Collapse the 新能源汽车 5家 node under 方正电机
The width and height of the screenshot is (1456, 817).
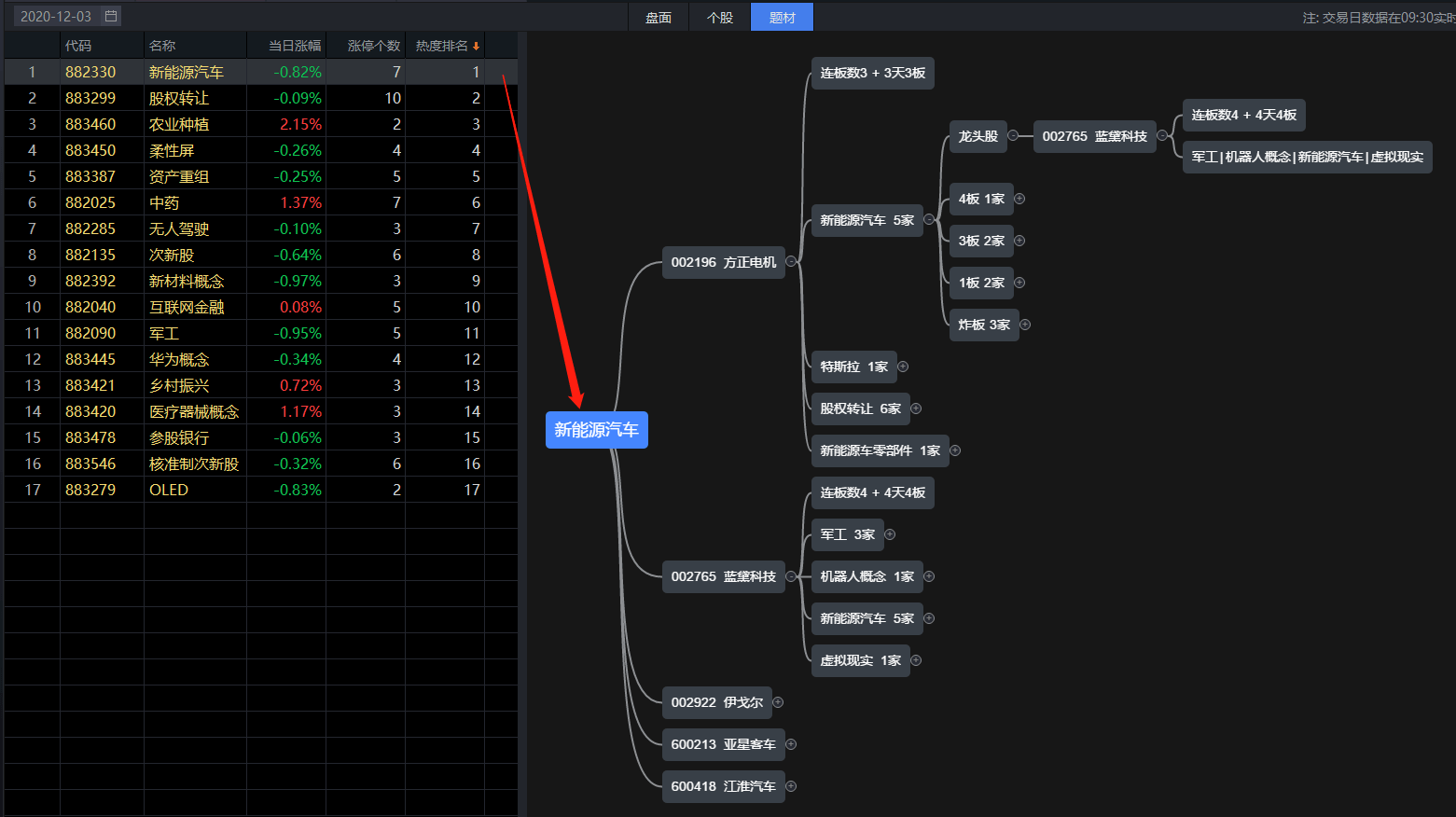click(x=929, y=220)
